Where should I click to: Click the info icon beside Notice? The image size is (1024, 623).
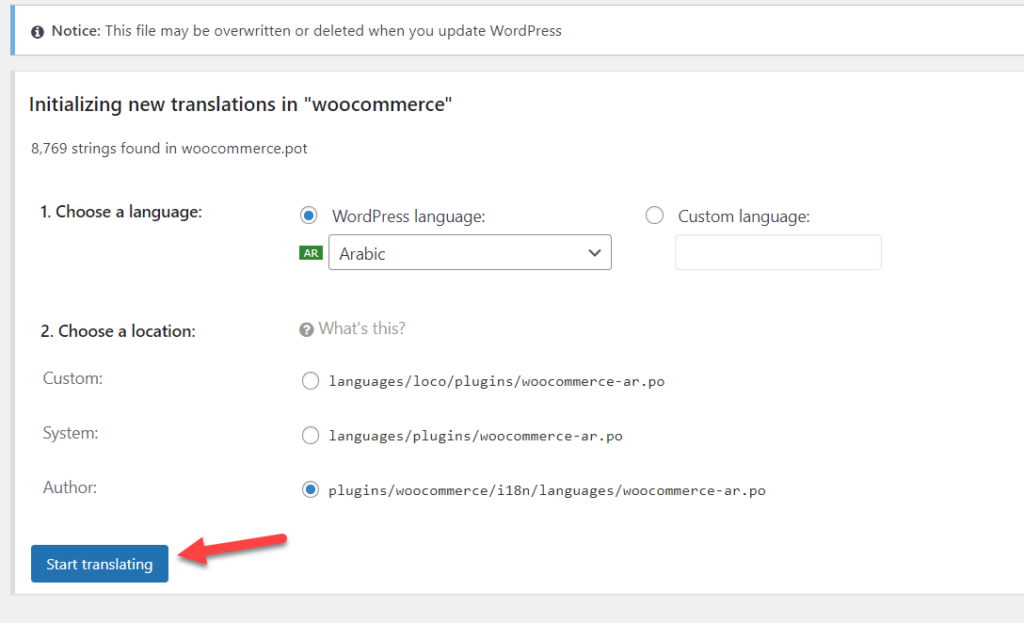(37, 32)
